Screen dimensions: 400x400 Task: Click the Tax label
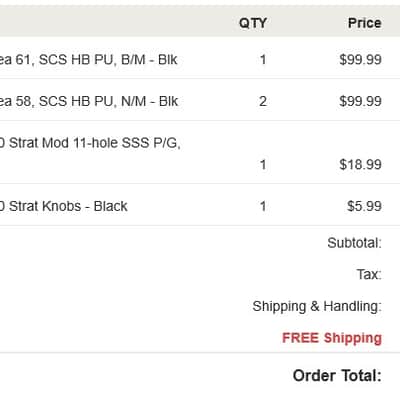[369, 275]
